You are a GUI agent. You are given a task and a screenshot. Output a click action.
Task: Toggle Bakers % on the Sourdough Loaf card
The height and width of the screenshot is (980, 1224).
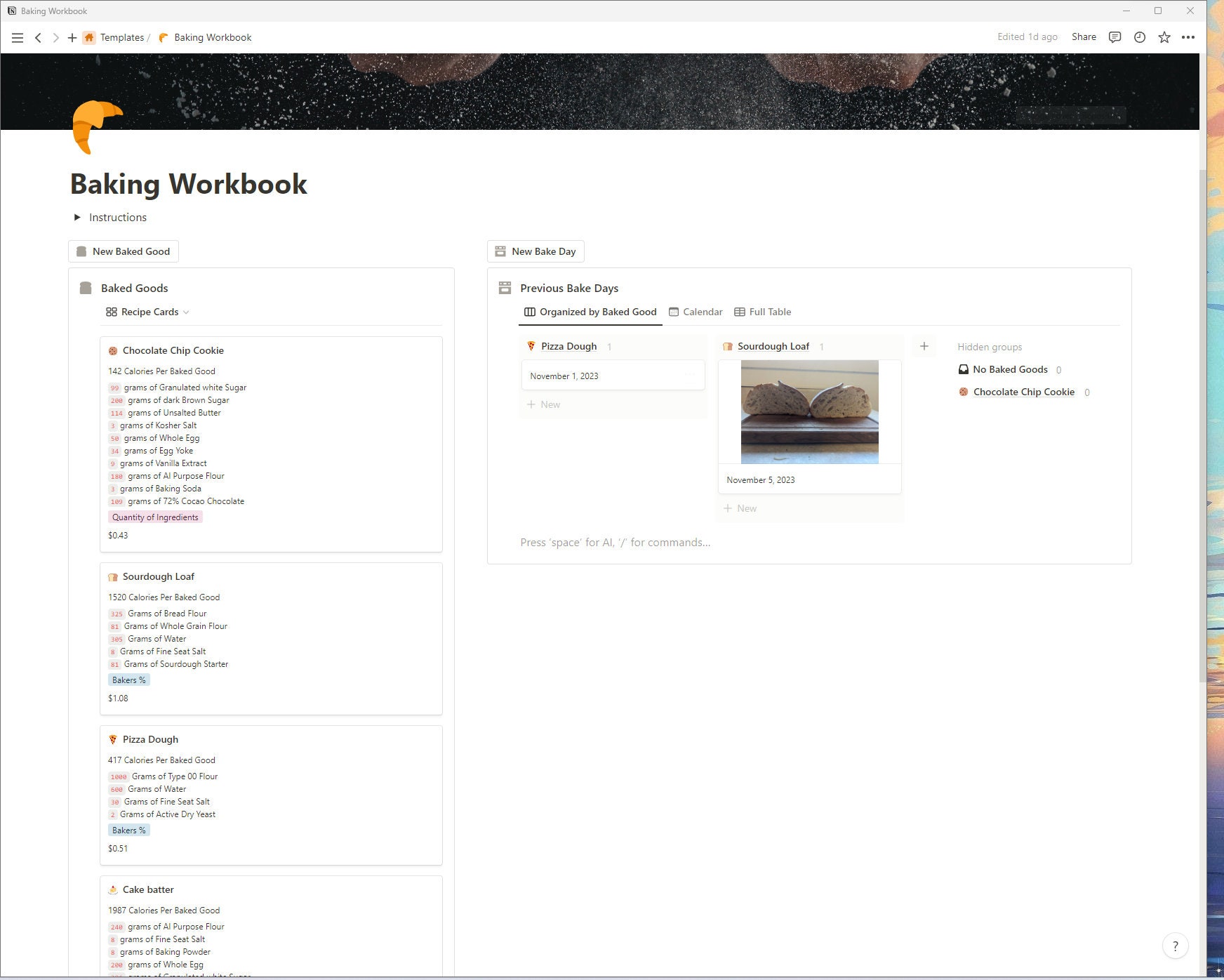point(128,680)
